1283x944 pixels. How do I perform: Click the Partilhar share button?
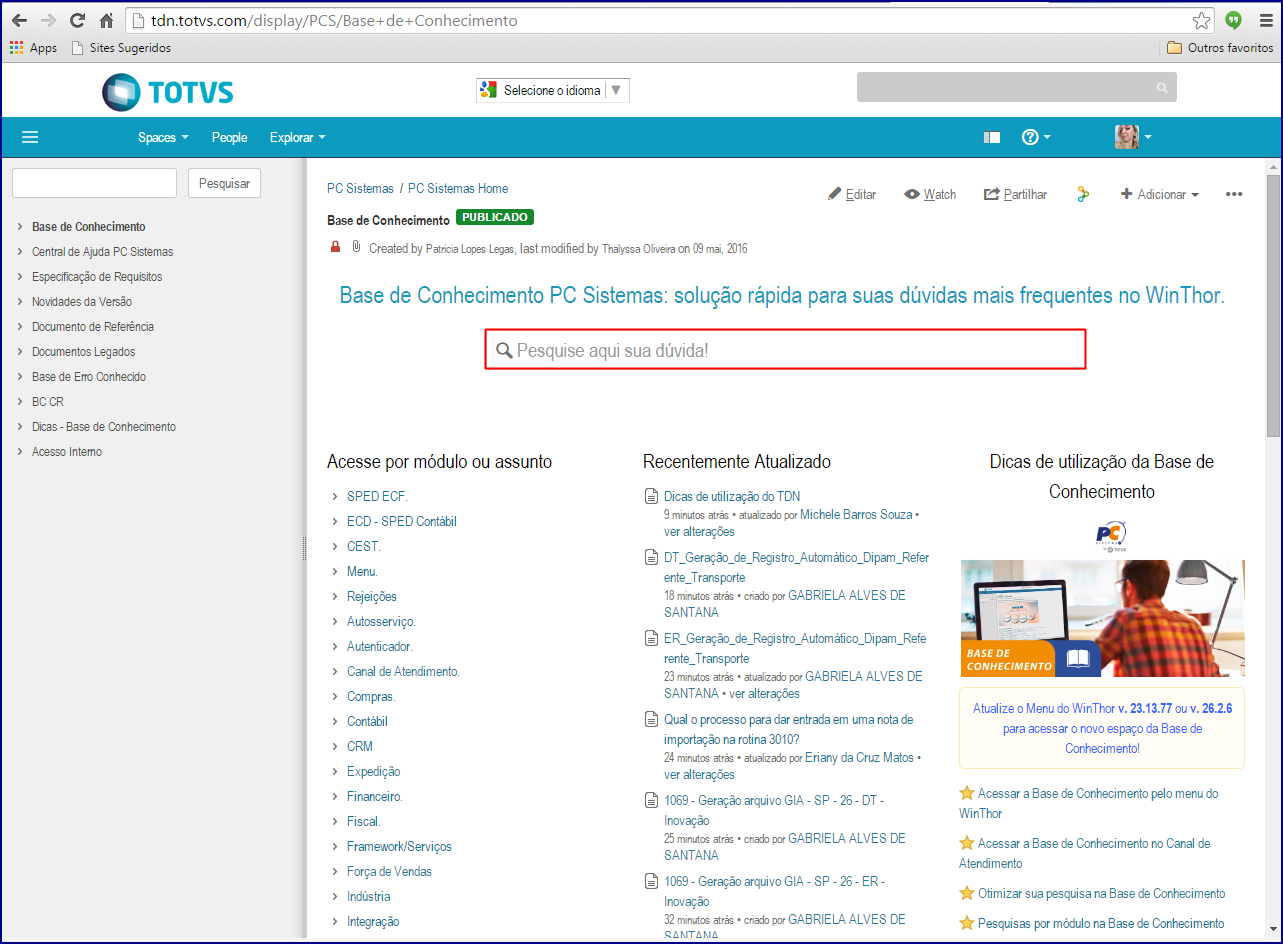(1016, 194)
